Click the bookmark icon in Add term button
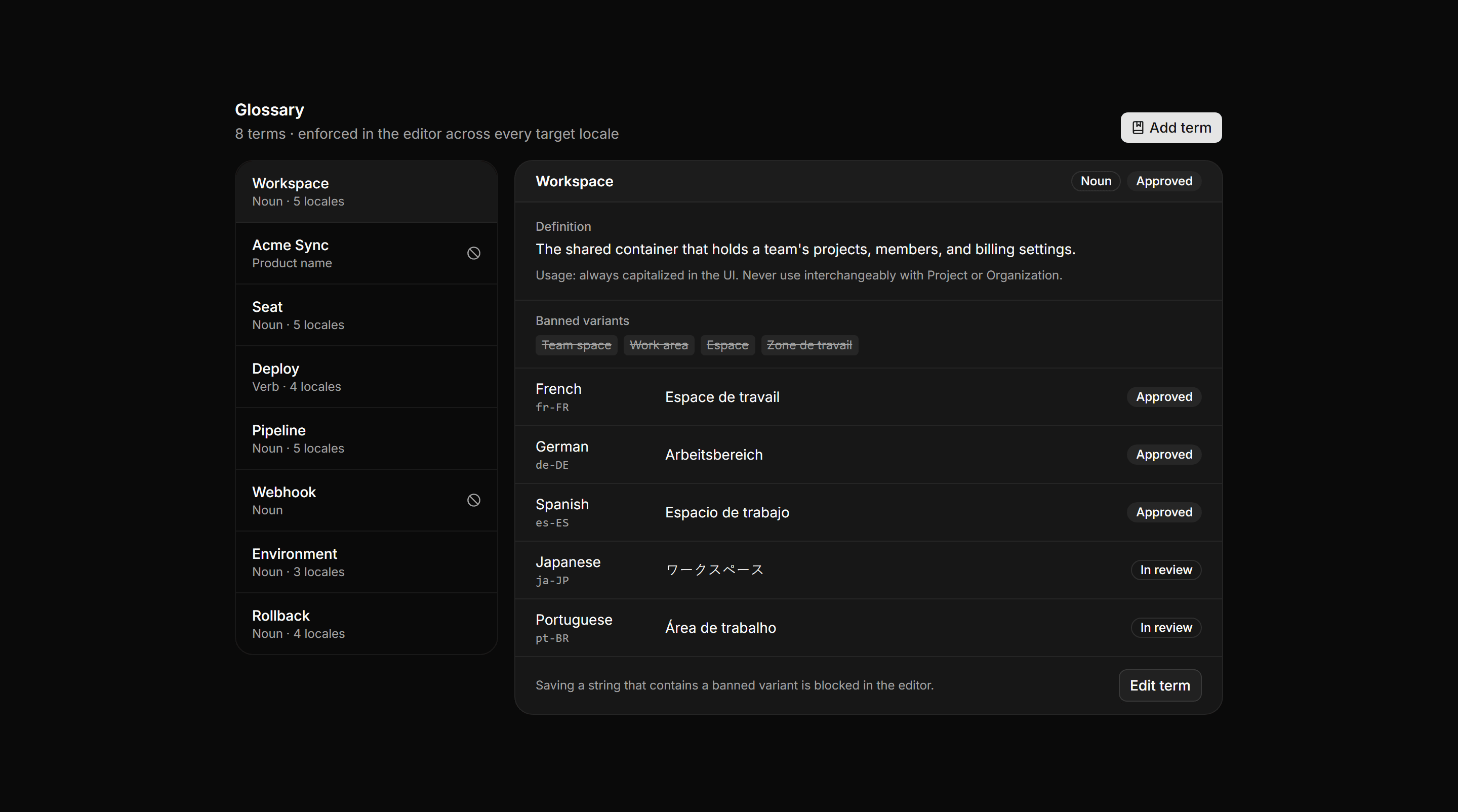The height and width of the screenshot is (812, 1458). point(1138,128)
